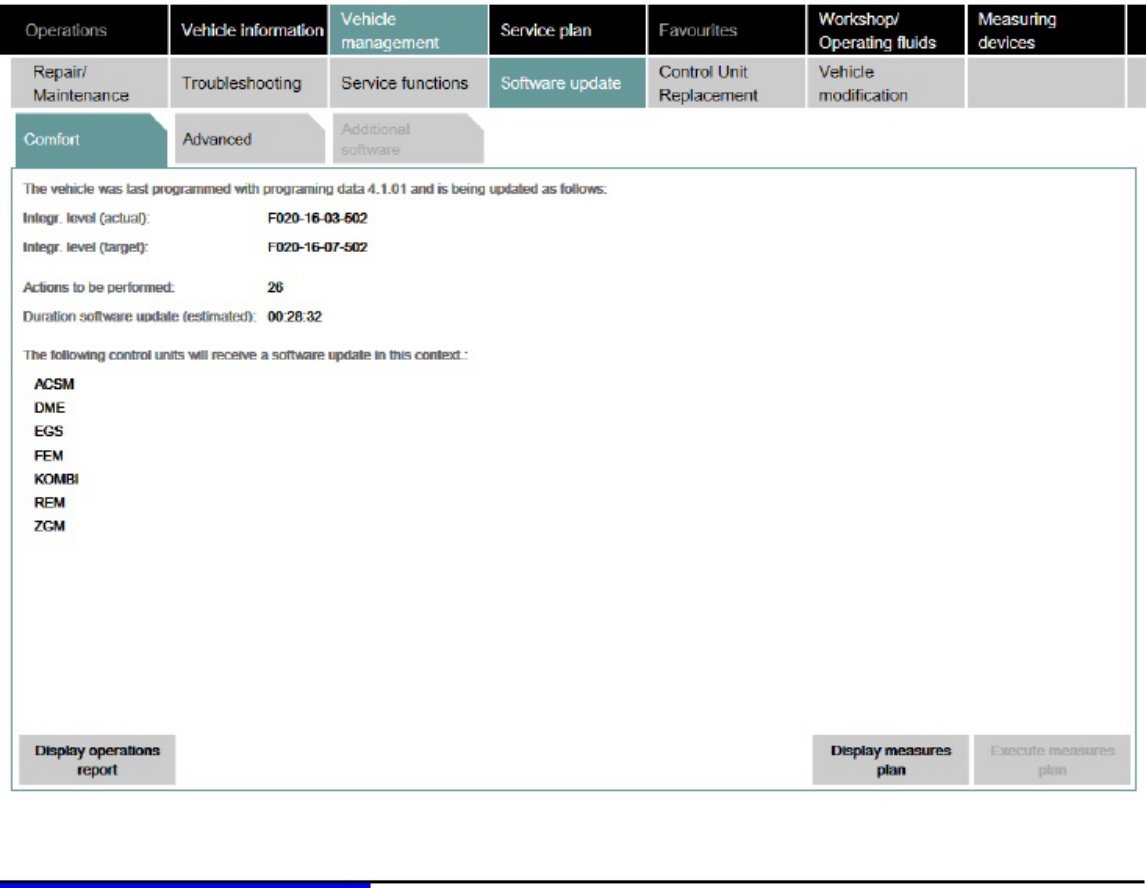Click the blue progress bar at bottom
Image resolution: width=1146 pixels, height=888 pixels.
tap(185, 885)
